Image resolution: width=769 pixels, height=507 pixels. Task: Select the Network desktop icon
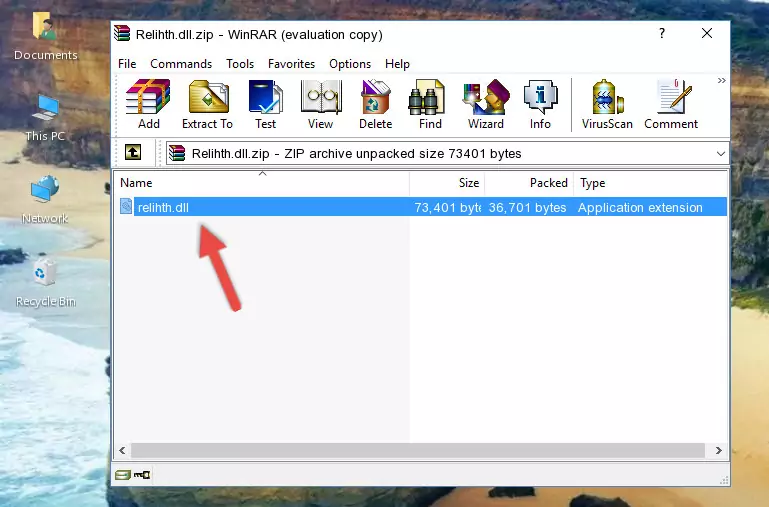[x=45, y=200]
